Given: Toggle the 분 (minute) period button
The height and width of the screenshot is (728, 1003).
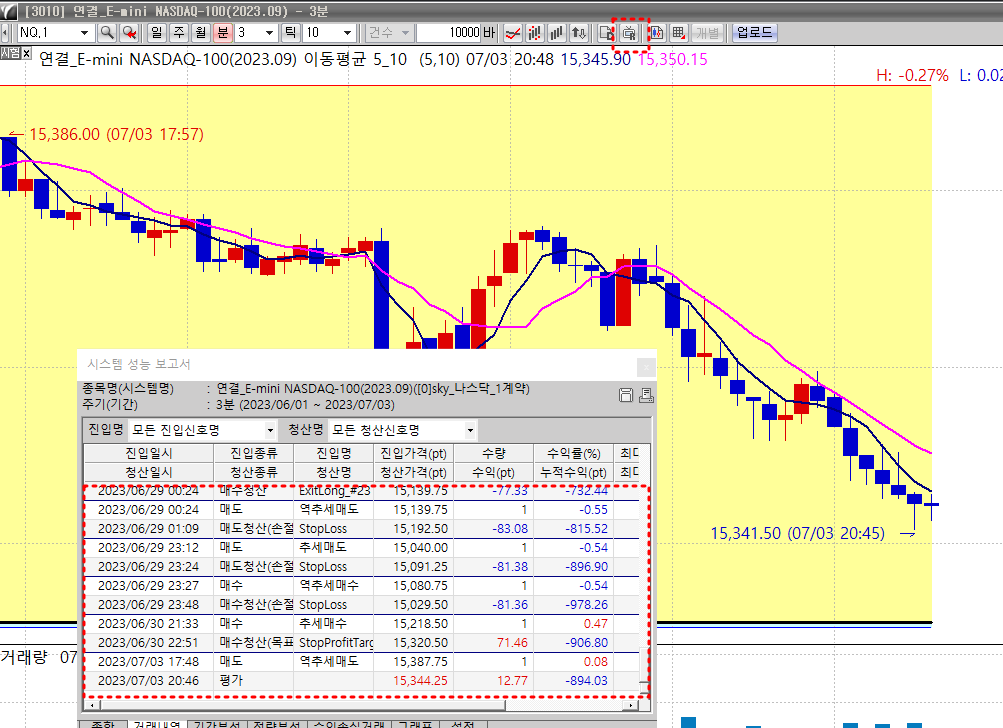Looking at the screenshot, I should click(222, 32).
